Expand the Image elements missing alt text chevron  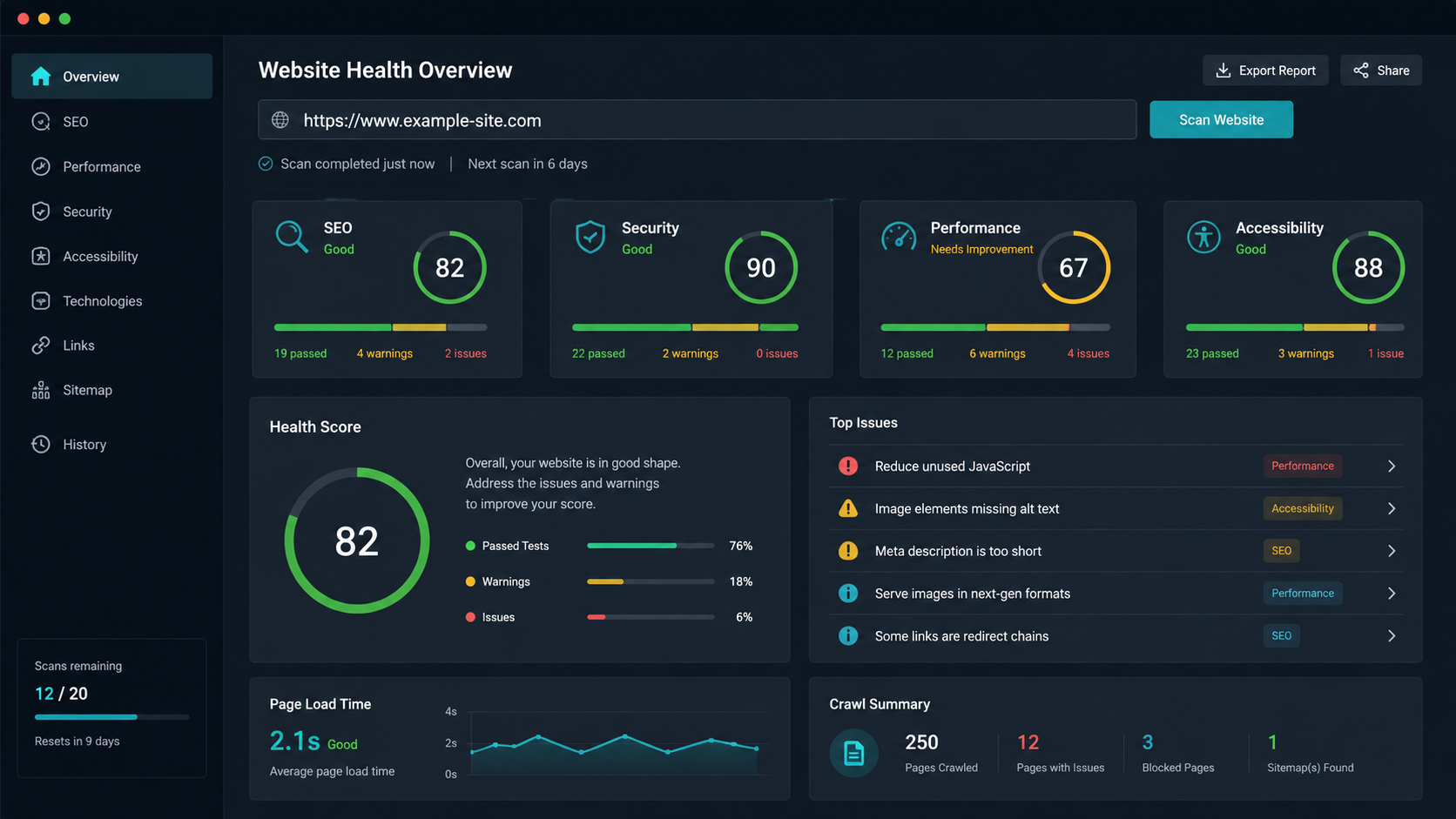(1392, 508)
